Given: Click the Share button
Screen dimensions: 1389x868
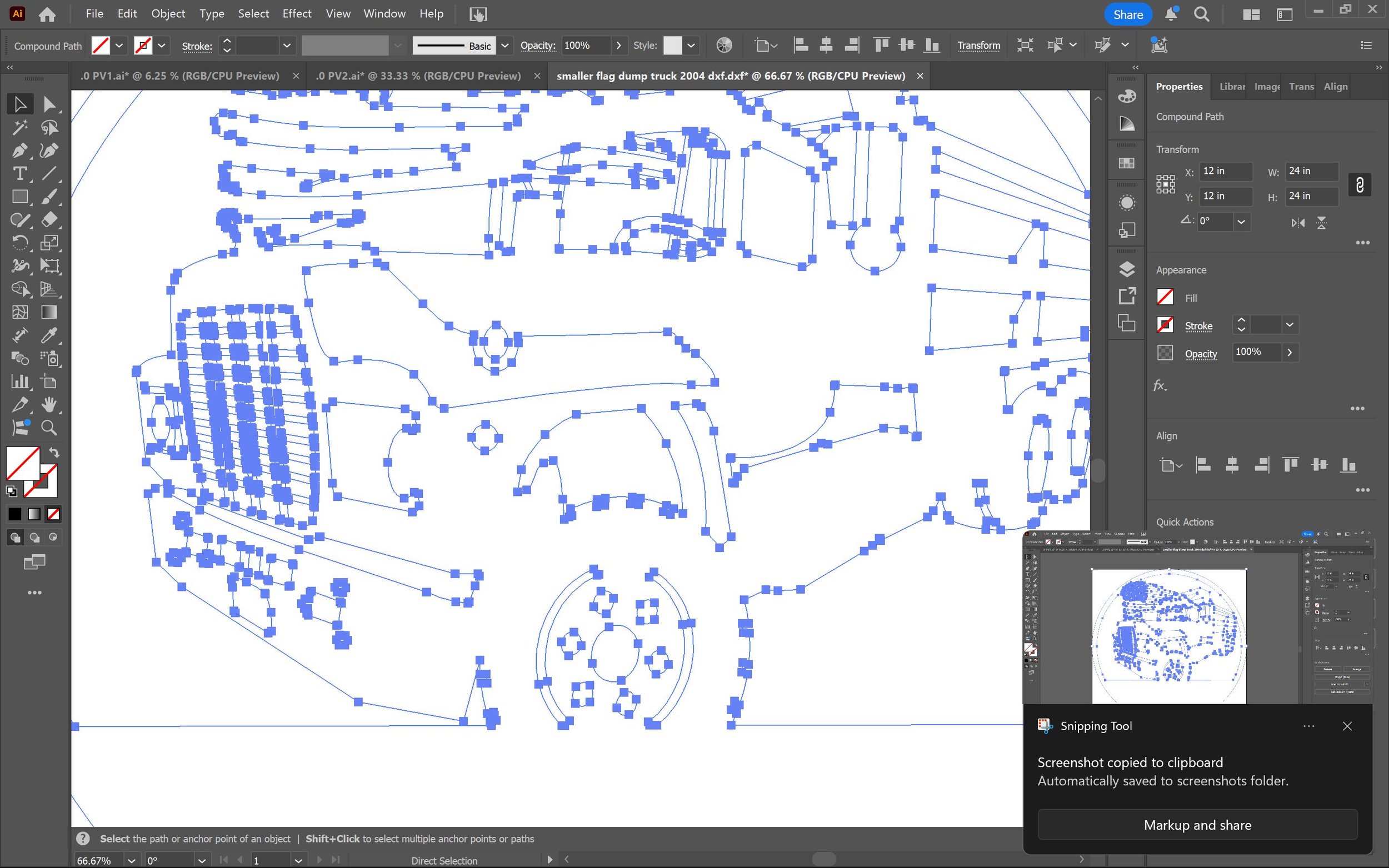Looking at the screenshot, I should click(1127, 14).
